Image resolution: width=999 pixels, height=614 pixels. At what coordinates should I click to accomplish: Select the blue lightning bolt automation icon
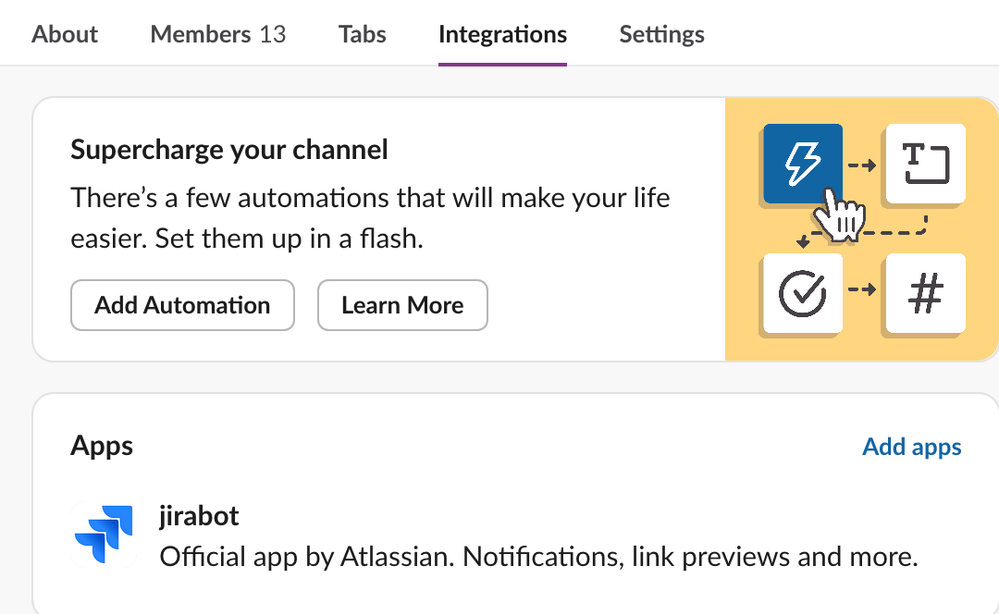pyautogui.click(x=802, y=163)
